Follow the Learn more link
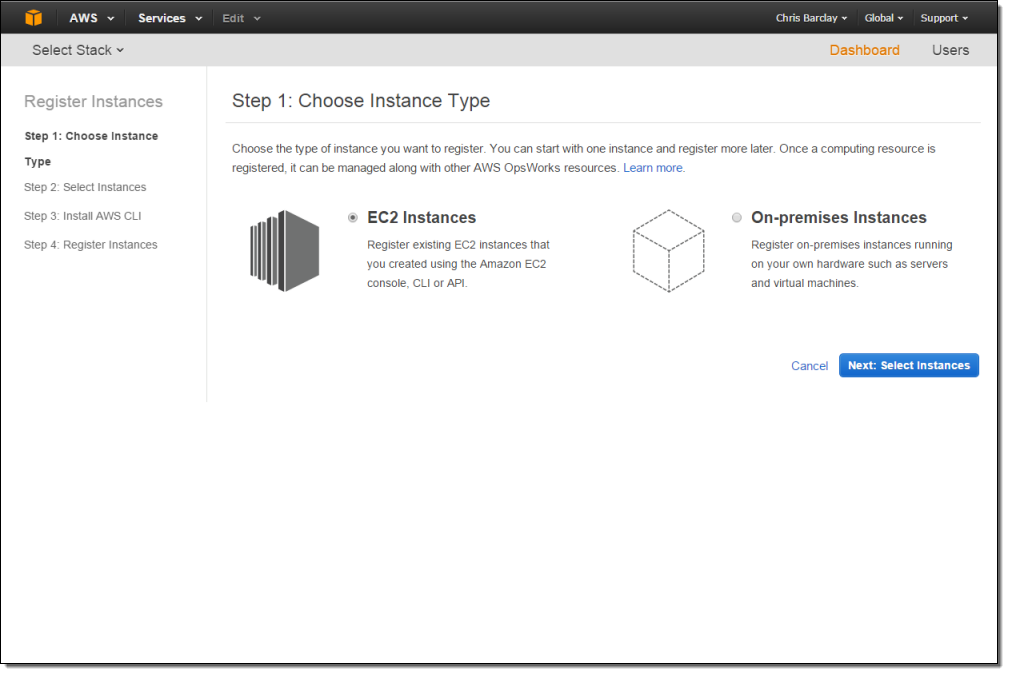 click(x=654, y=168)
